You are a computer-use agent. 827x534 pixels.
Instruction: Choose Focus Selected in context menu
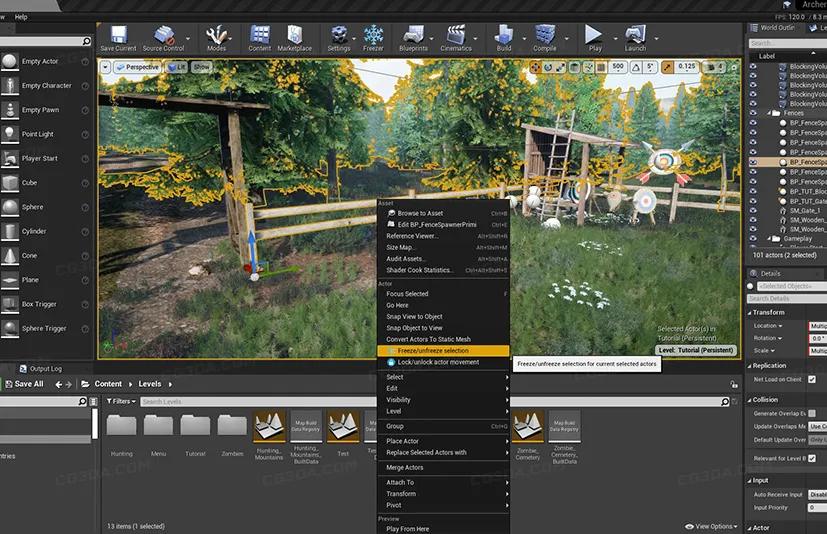(x=443, y=294)
